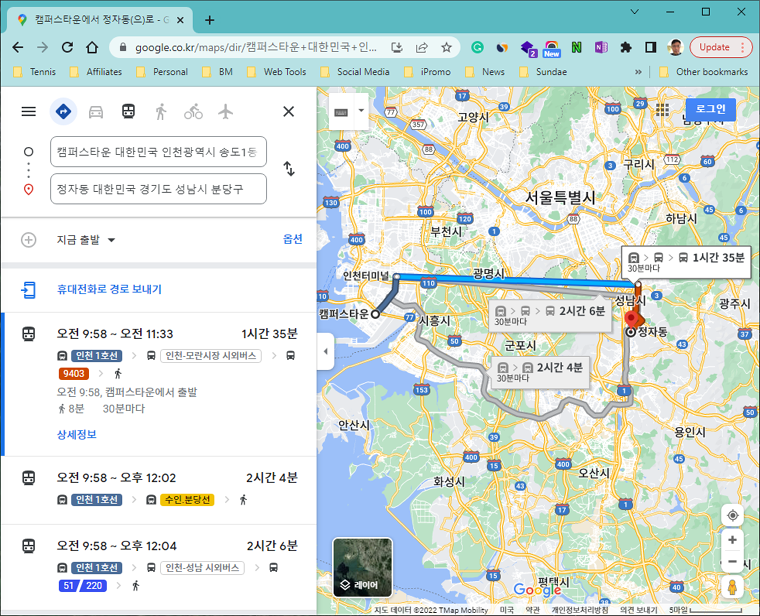The image size is (760, 616).
Task: Click the 1시간 35분 map route label
Action: click(x=686, y=262)
